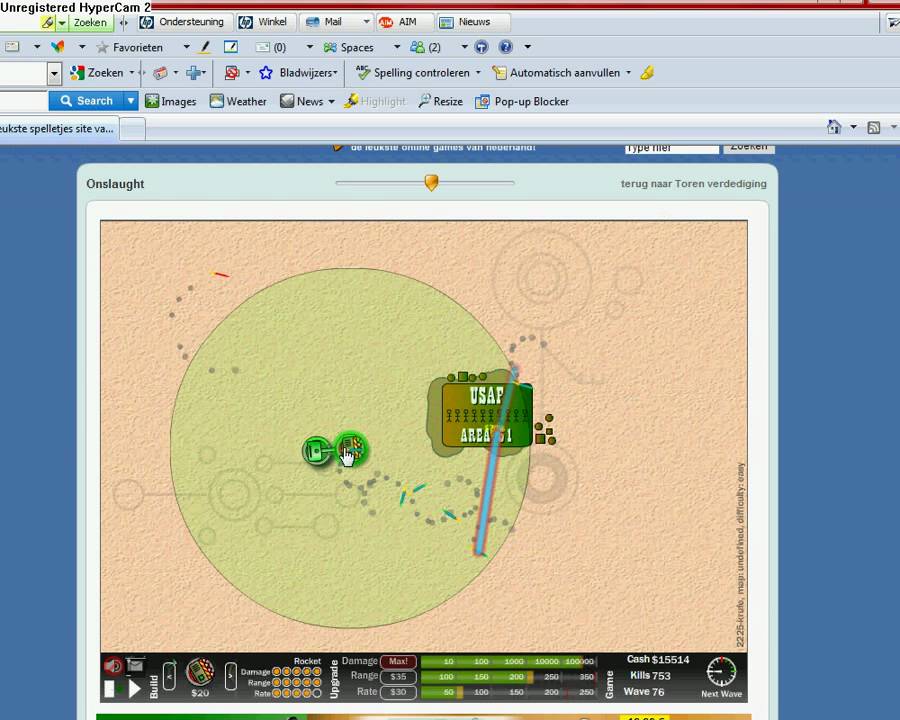The width and height of the screenshot is (900, 720).
Task: Adjust the Onslaught zoom slider handle
Action: click(x=431, y=182)
